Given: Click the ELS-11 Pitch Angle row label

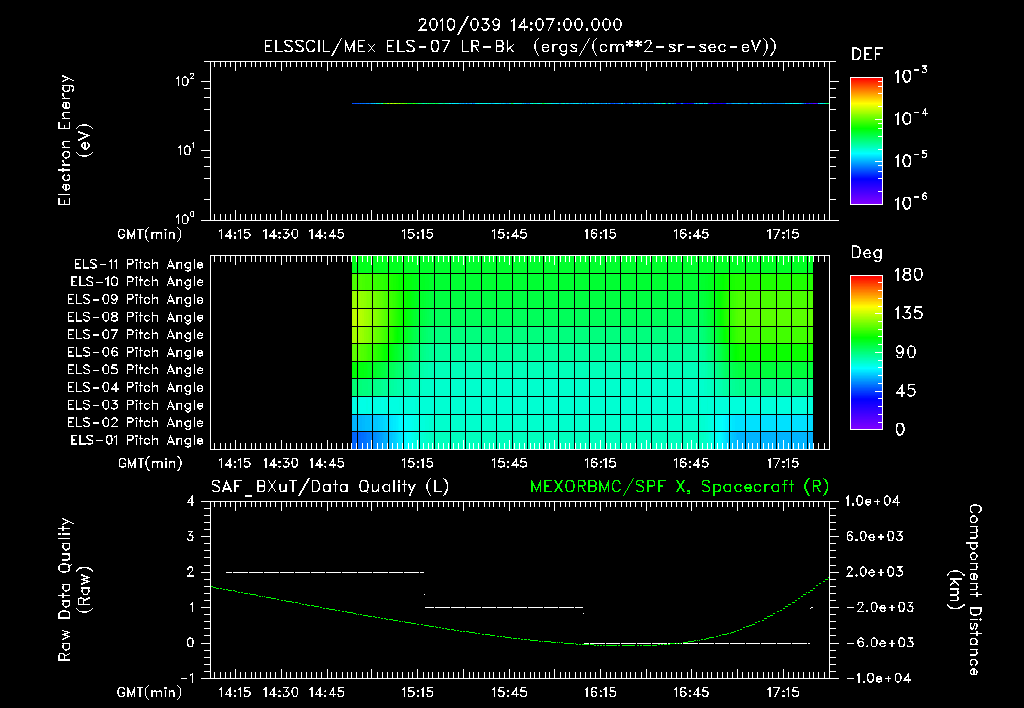Looking at the screenshot, I should point(138,265).
